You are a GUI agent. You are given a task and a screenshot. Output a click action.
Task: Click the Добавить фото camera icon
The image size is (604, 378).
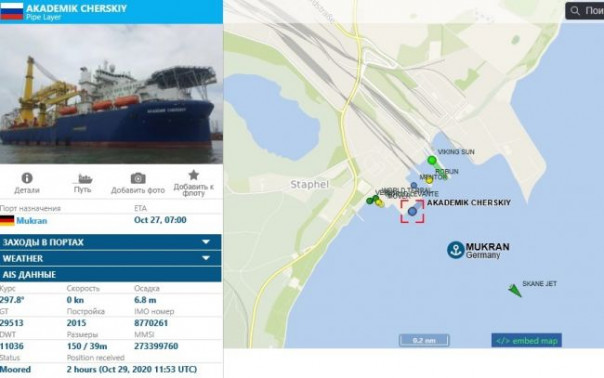pos(138,178)
